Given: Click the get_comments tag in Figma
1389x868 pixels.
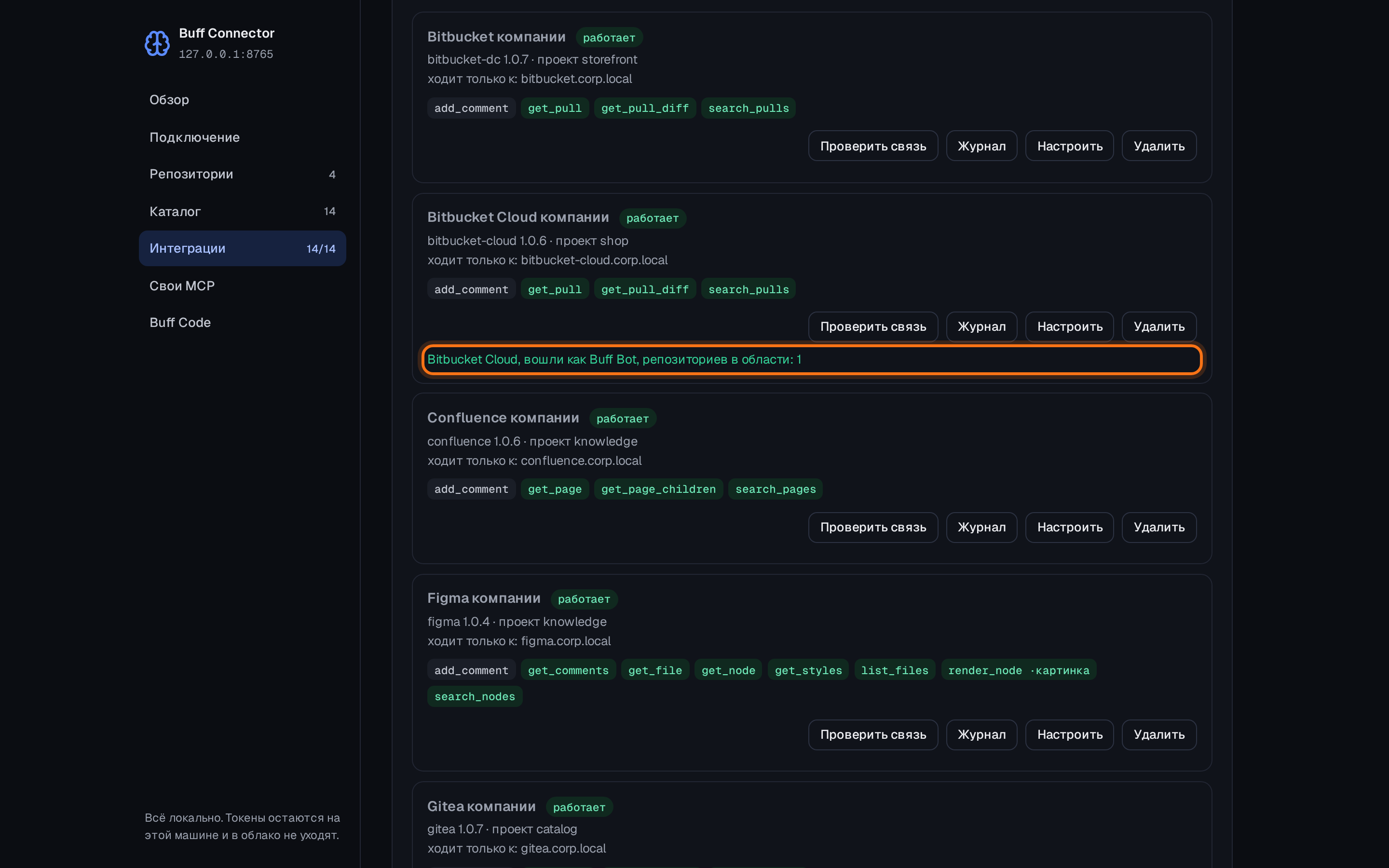Looking at the screenshot, I should coord(568,670).
